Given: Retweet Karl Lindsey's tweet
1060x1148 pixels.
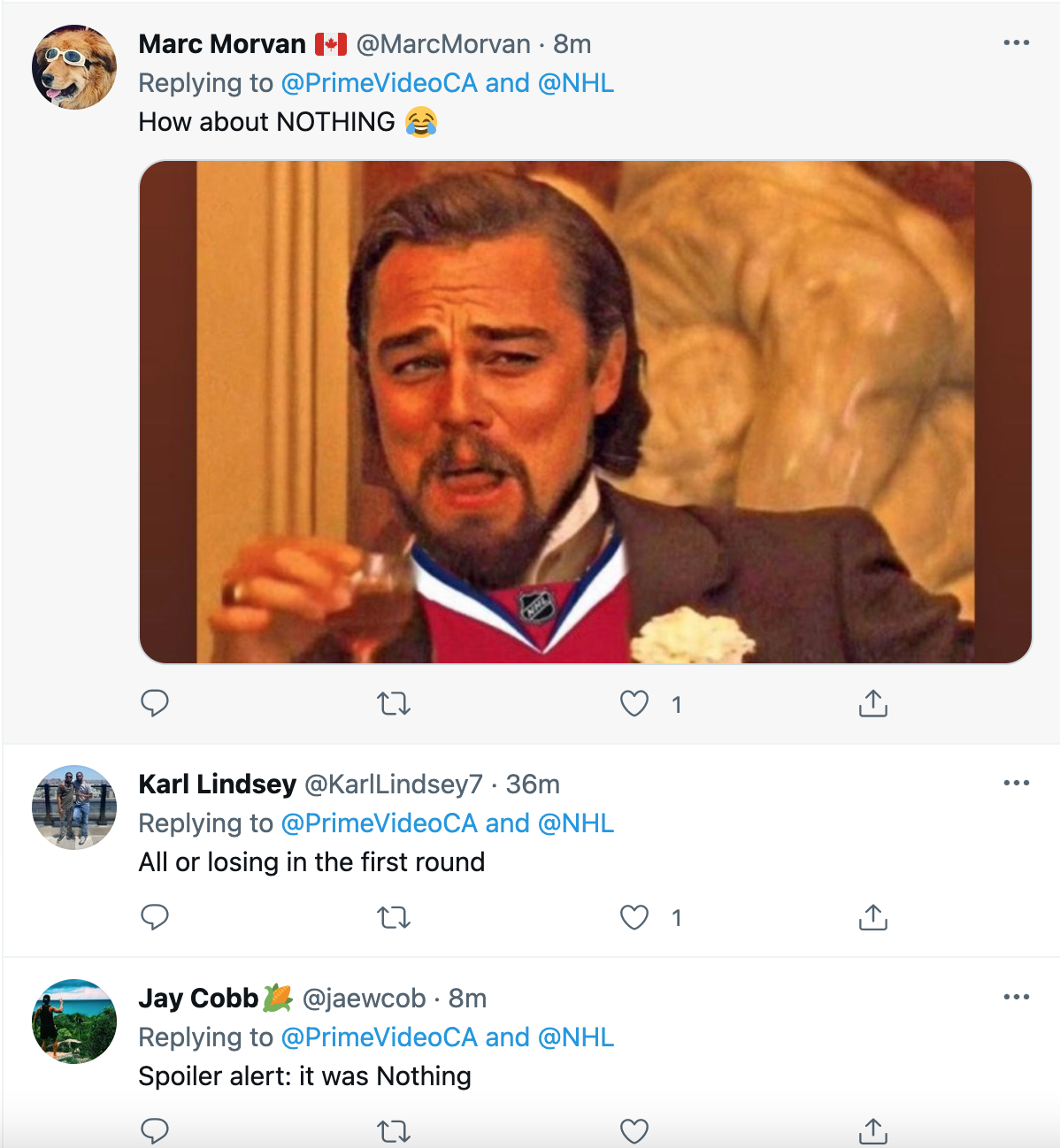Looking at the screenshot, I should click(x=394, y=918).
